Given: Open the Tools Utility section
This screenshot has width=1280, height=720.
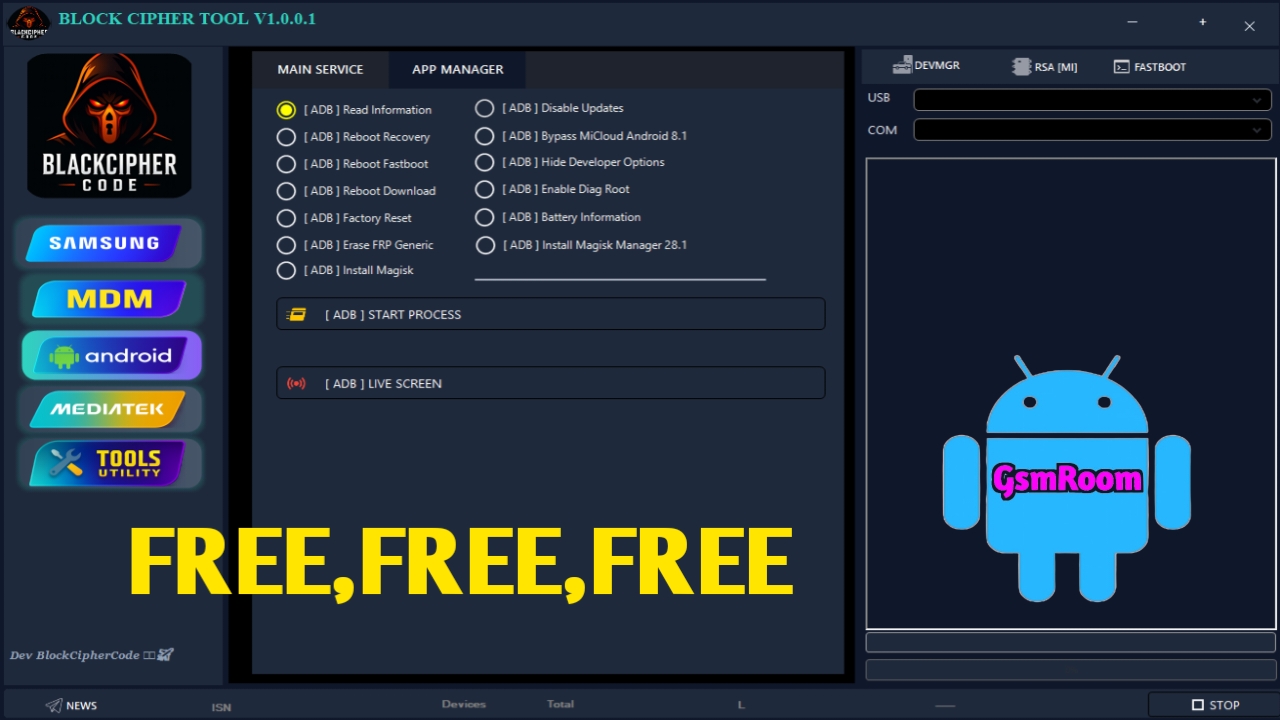Looking at the screenshot, I should coord(108,464).
